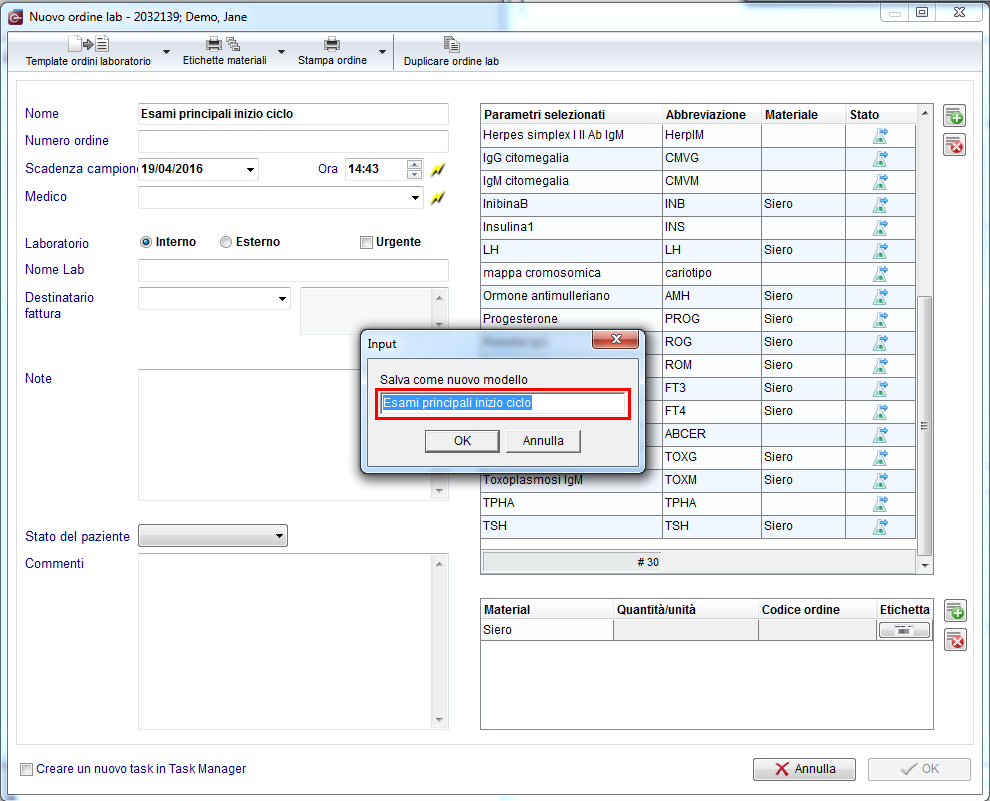This screenshot has width=990, height=801.
Task: Open Medico dropdown list
Action: pyautogui.click(x=415, y=198)
